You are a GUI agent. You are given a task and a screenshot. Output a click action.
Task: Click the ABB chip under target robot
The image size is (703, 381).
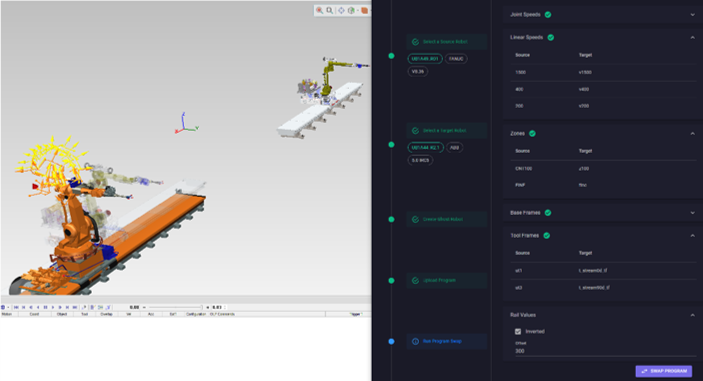coord(455,147)
